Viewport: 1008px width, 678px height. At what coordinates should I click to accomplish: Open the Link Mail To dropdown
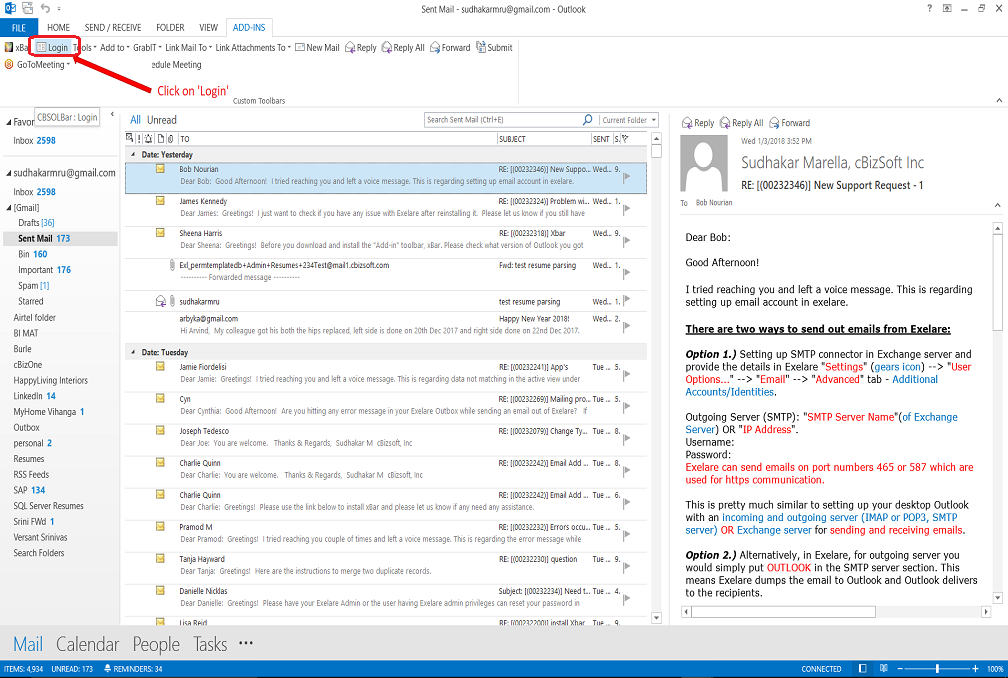pos(188,48)
